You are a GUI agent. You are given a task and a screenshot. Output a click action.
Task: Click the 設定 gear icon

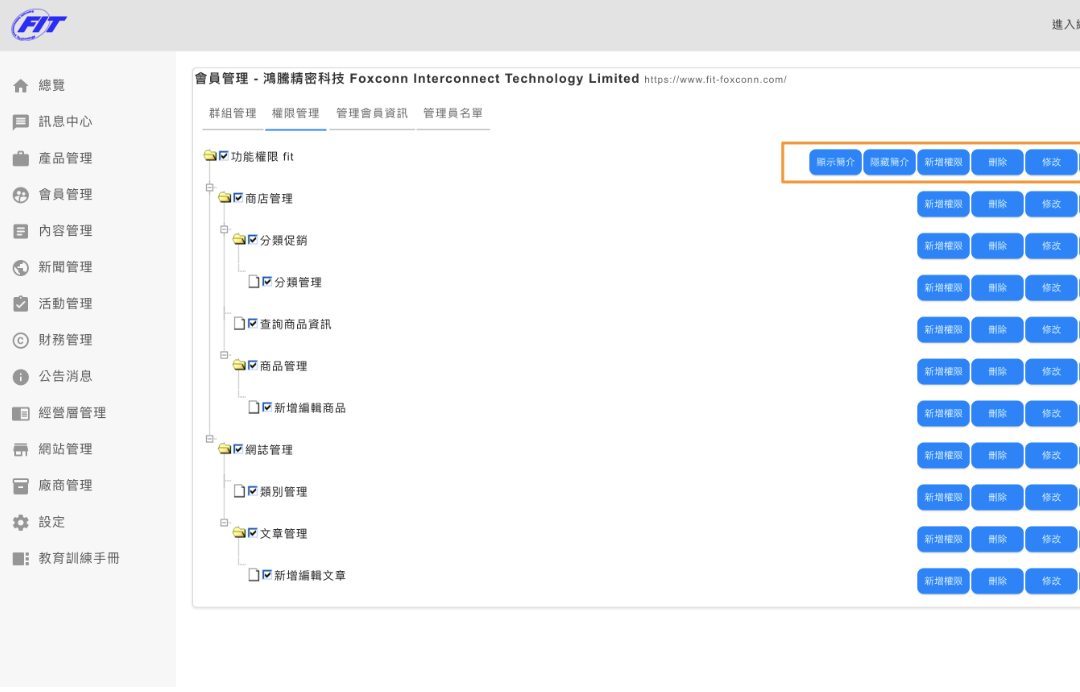(x=21, y=523)
